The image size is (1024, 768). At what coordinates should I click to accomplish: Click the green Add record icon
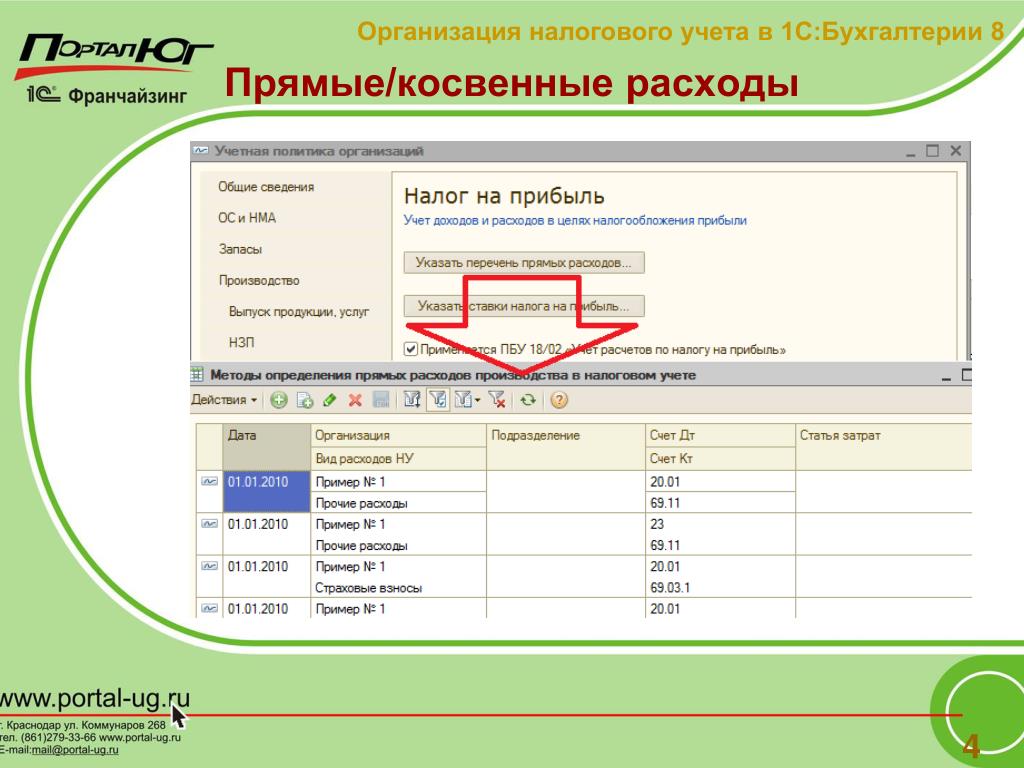279,400
